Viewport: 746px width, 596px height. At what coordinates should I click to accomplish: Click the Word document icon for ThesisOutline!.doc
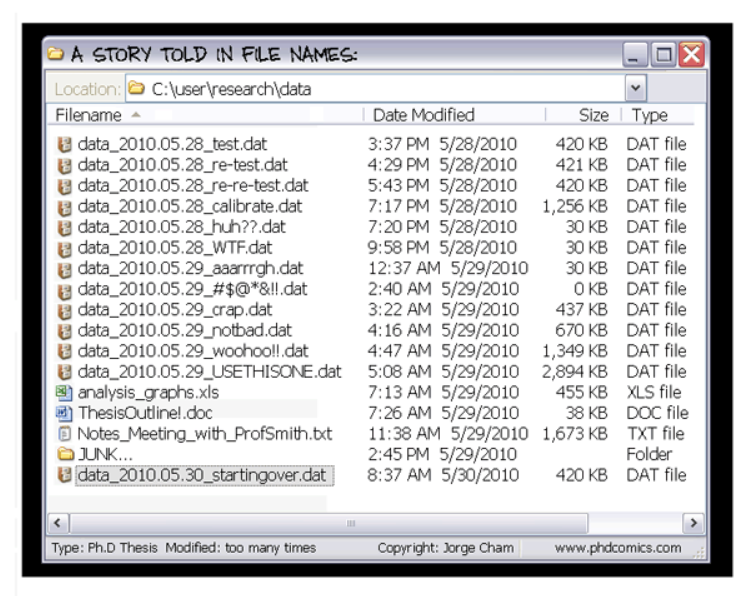tap(65, 413)
